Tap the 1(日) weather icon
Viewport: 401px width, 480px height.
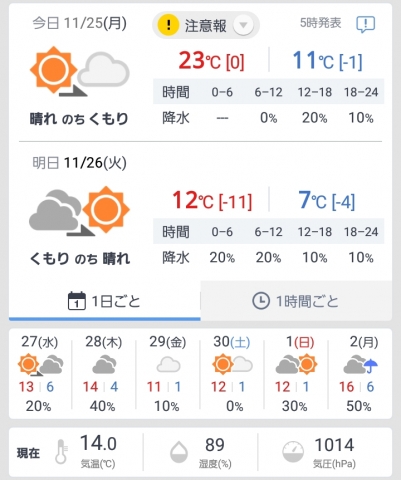point(296,364)
